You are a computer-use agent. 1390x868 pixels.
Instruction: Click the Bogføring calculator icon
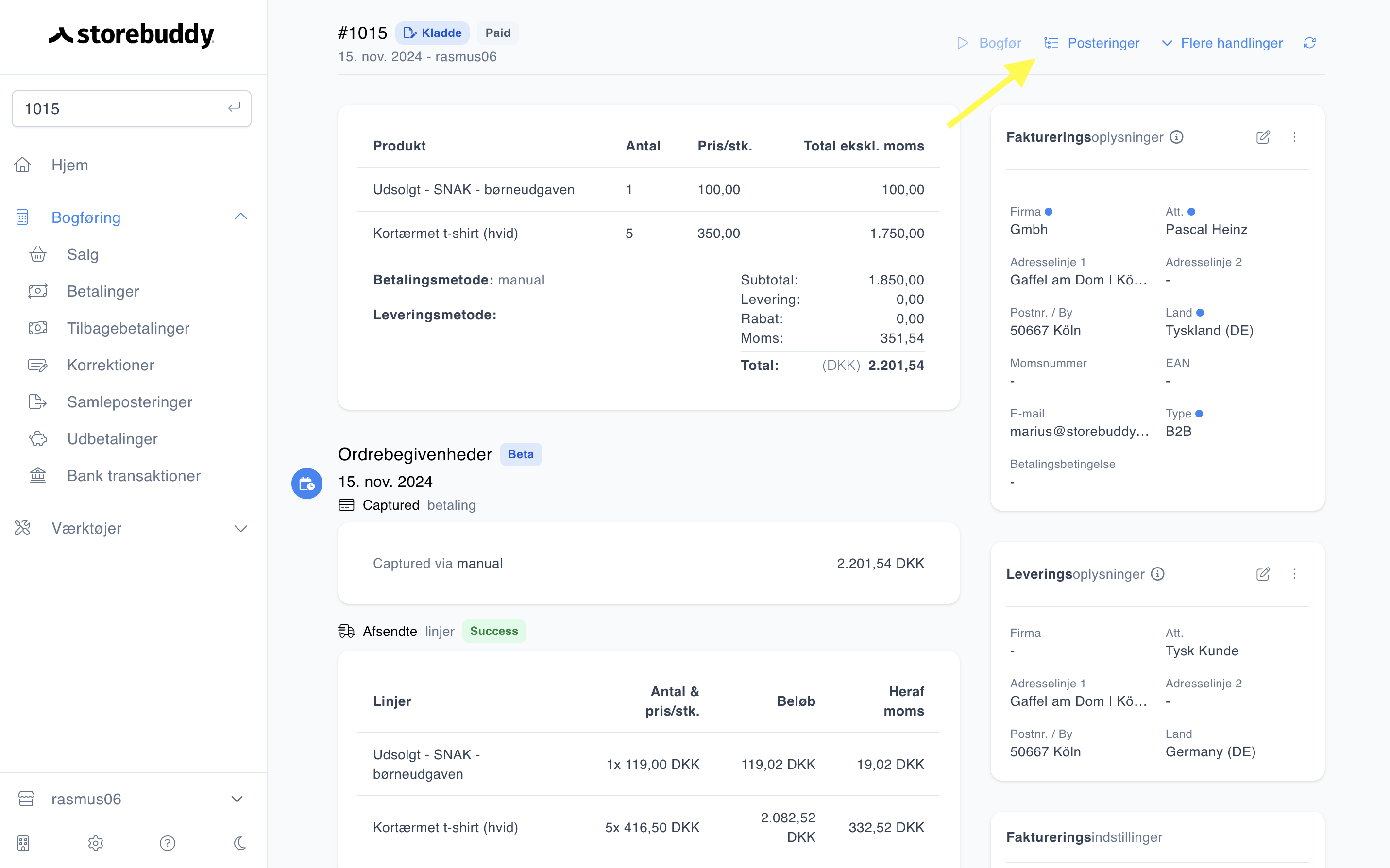click(22, 217)
